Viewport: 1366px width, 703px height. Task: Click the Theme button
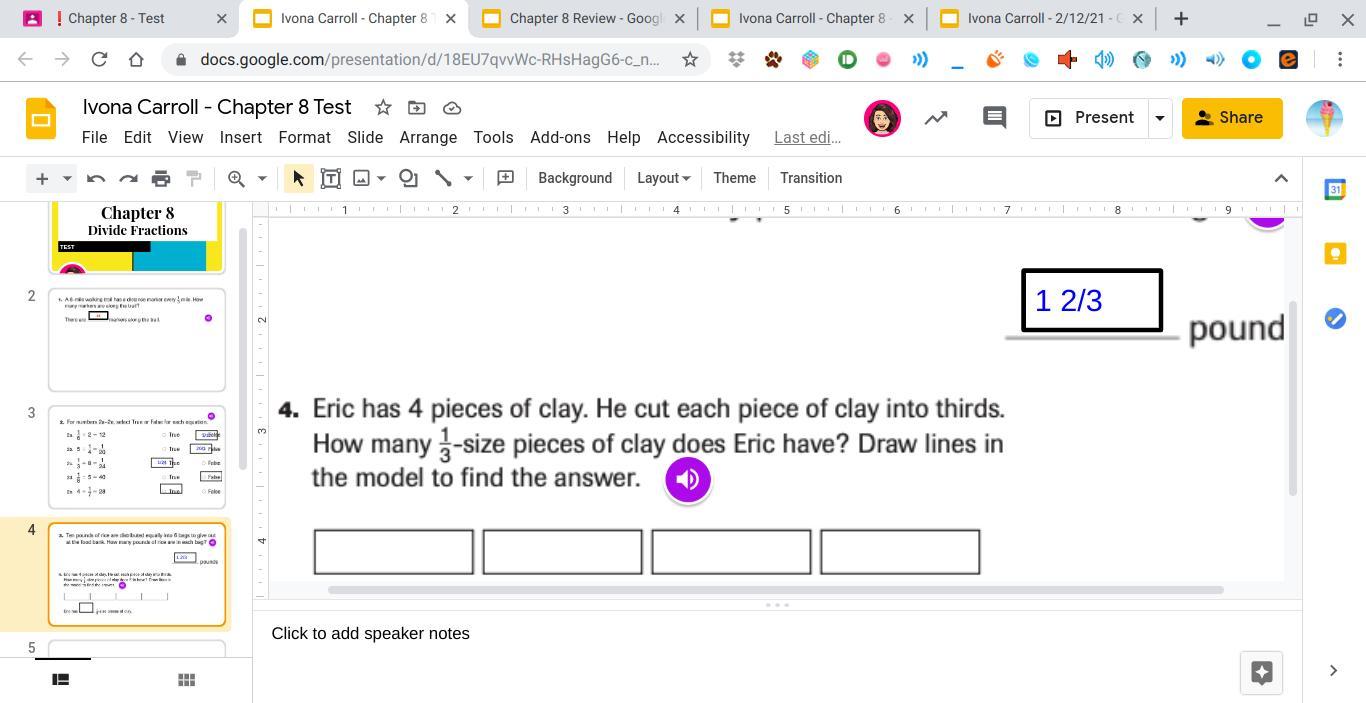[x=734, y=178]
